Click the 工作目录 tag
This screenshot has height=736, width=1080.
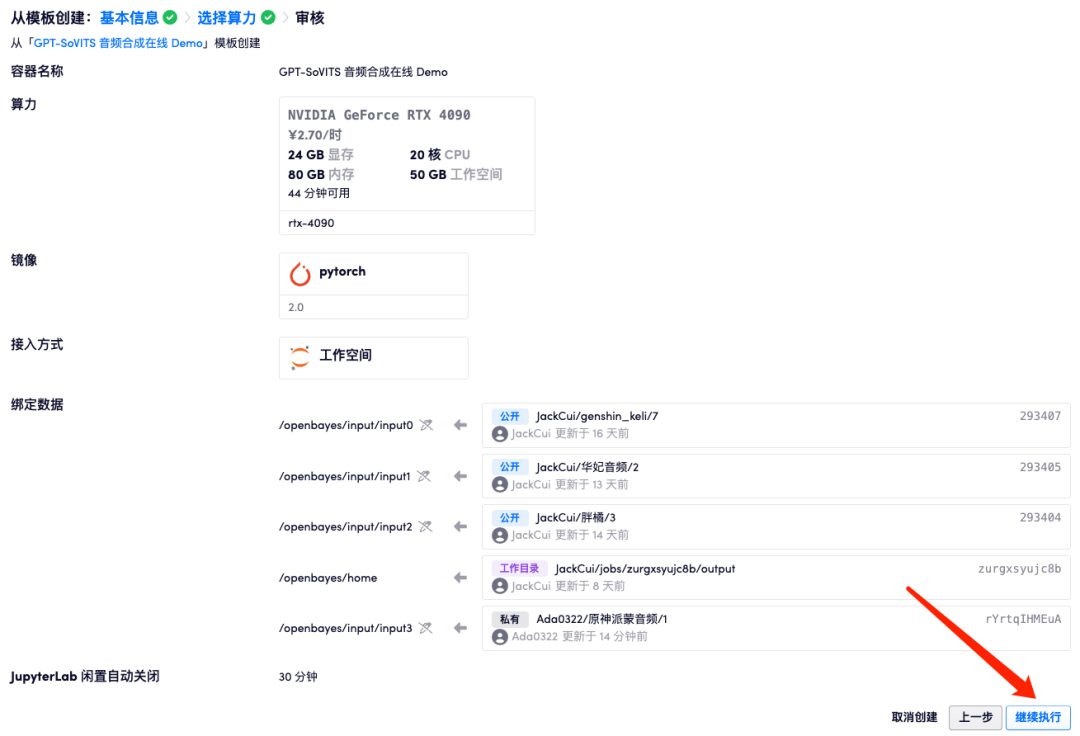point(519,569)
